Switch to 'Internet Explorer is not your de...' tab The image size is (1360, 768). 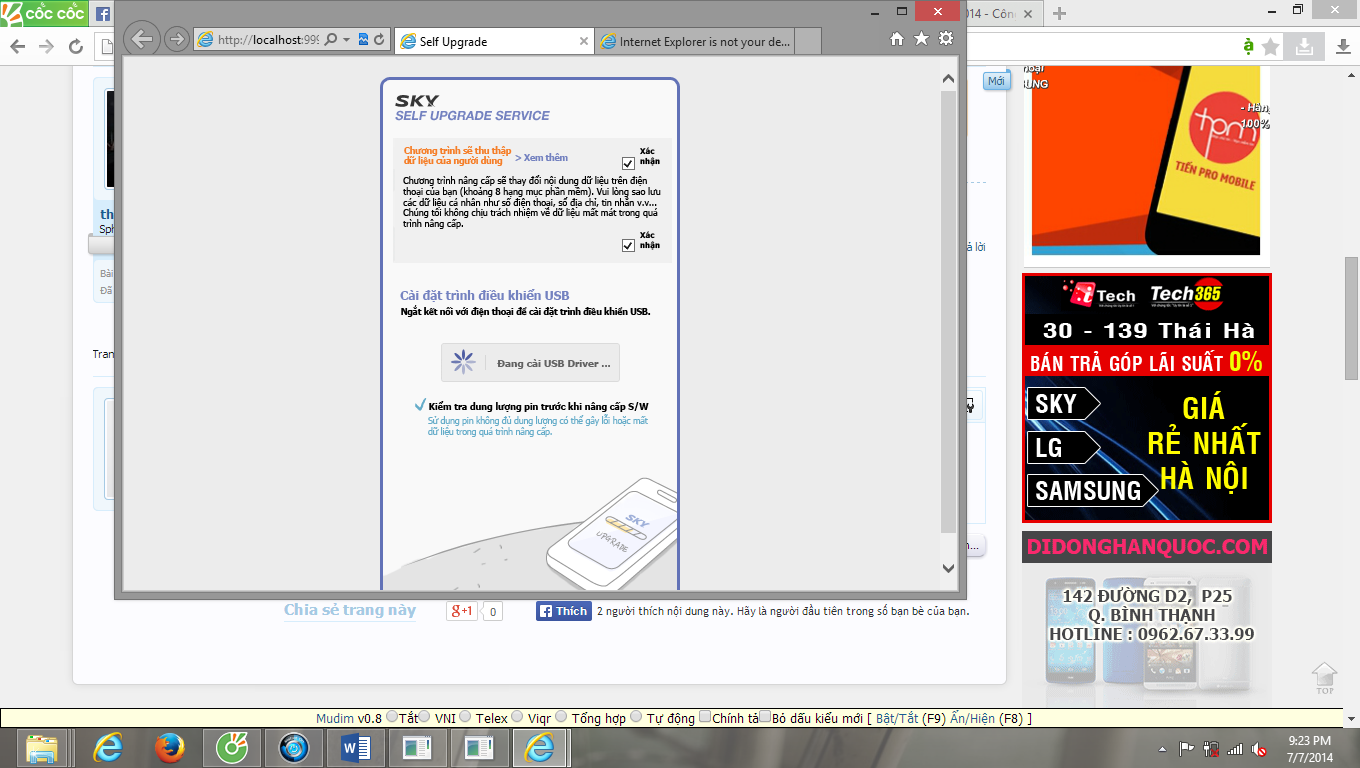[695, 42]
